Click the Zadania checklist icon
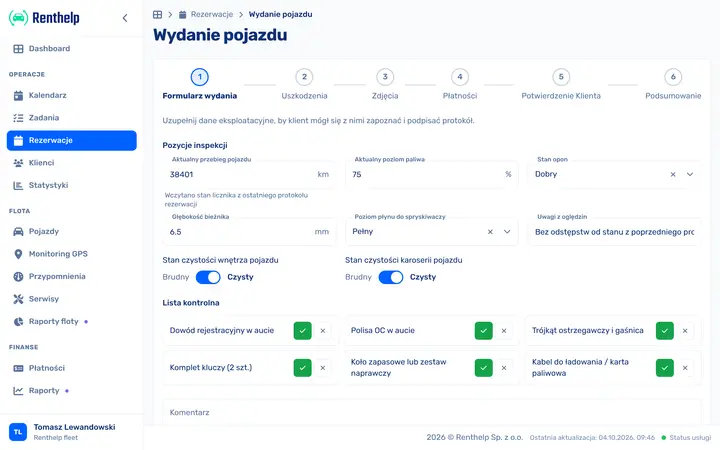The height and width of the screenshot is (450, 720). point(18,118)
